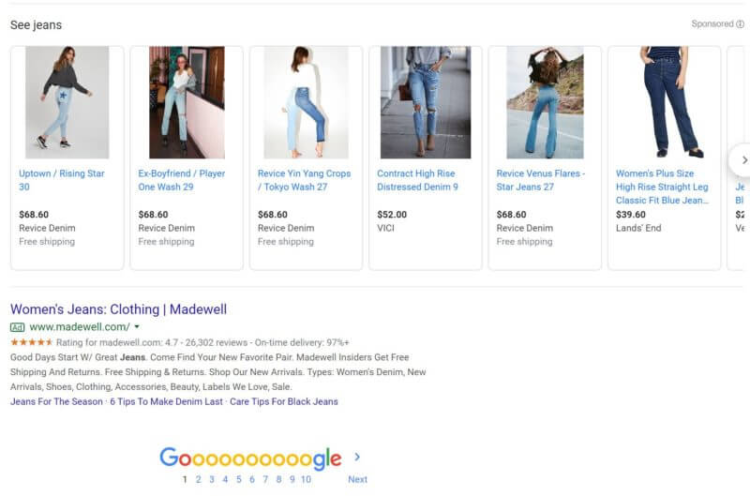Click the green Ad badge icon
Viewport: 750px width, 496px height.
(17, 327)
